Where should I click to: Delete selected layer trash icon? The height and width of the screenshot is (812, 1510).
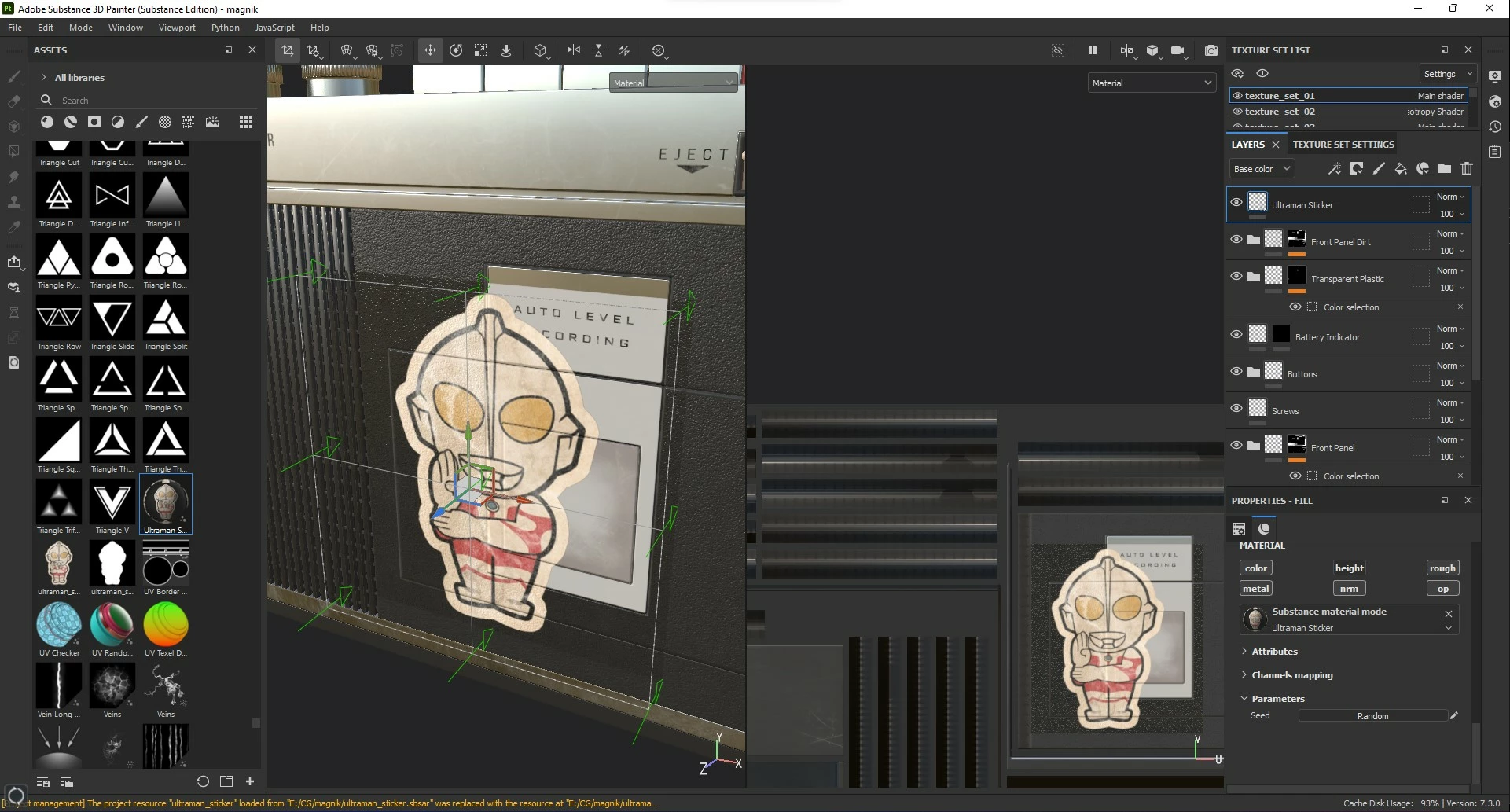tap(1467, 168)
